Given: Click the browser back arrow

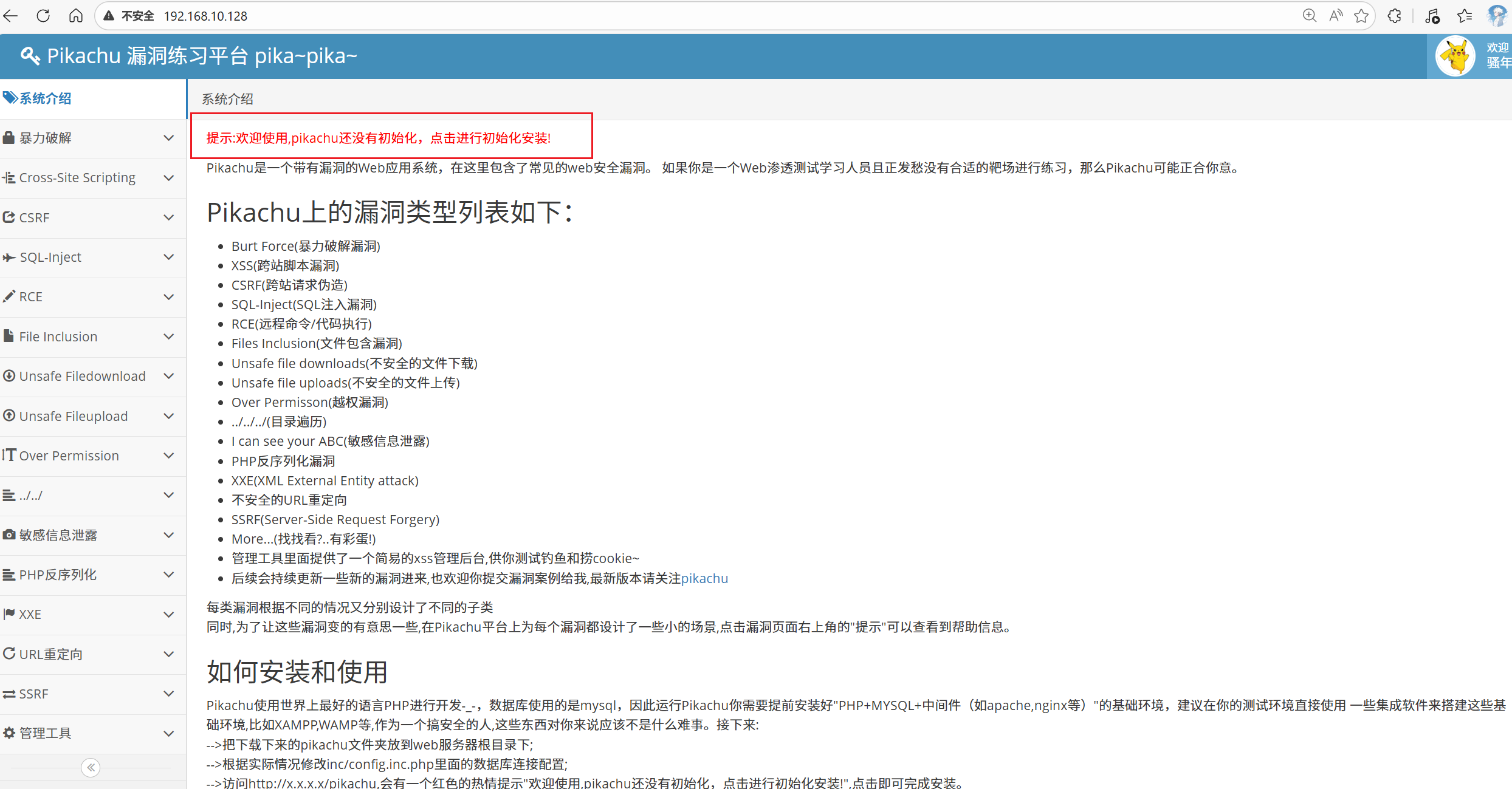Looking at the screenshot, I should [x=11, y=16].
